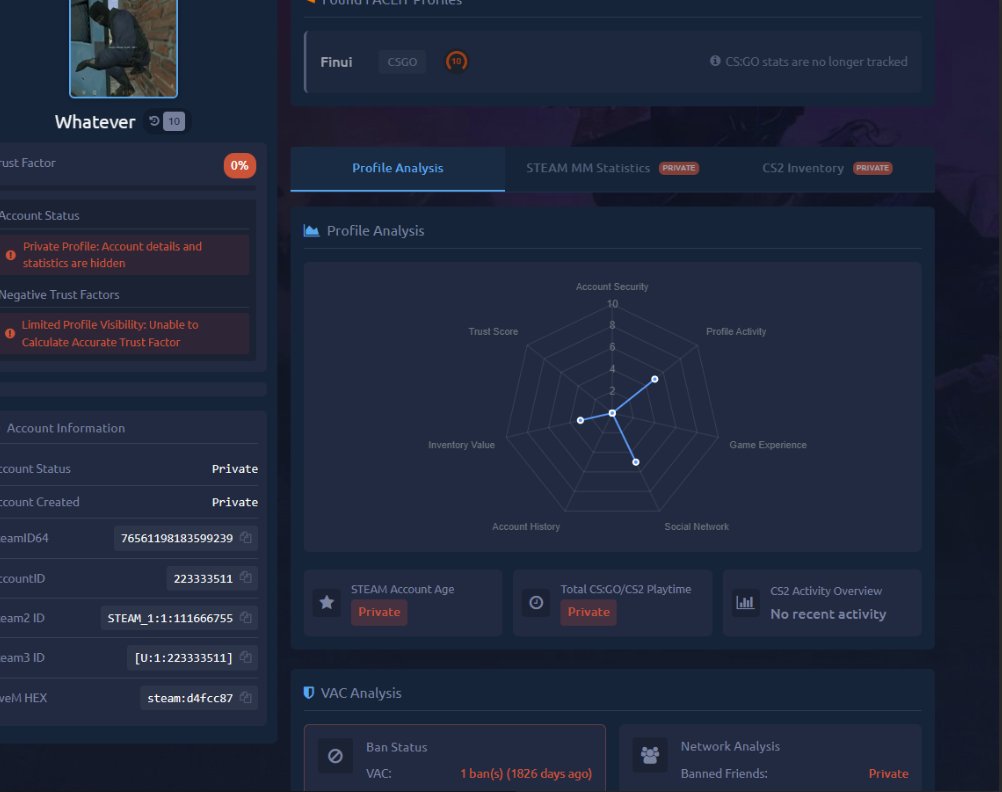This screenshot has width=1002, height=792.
Task: Click the Account Status Private value
Action: (235, 469)
